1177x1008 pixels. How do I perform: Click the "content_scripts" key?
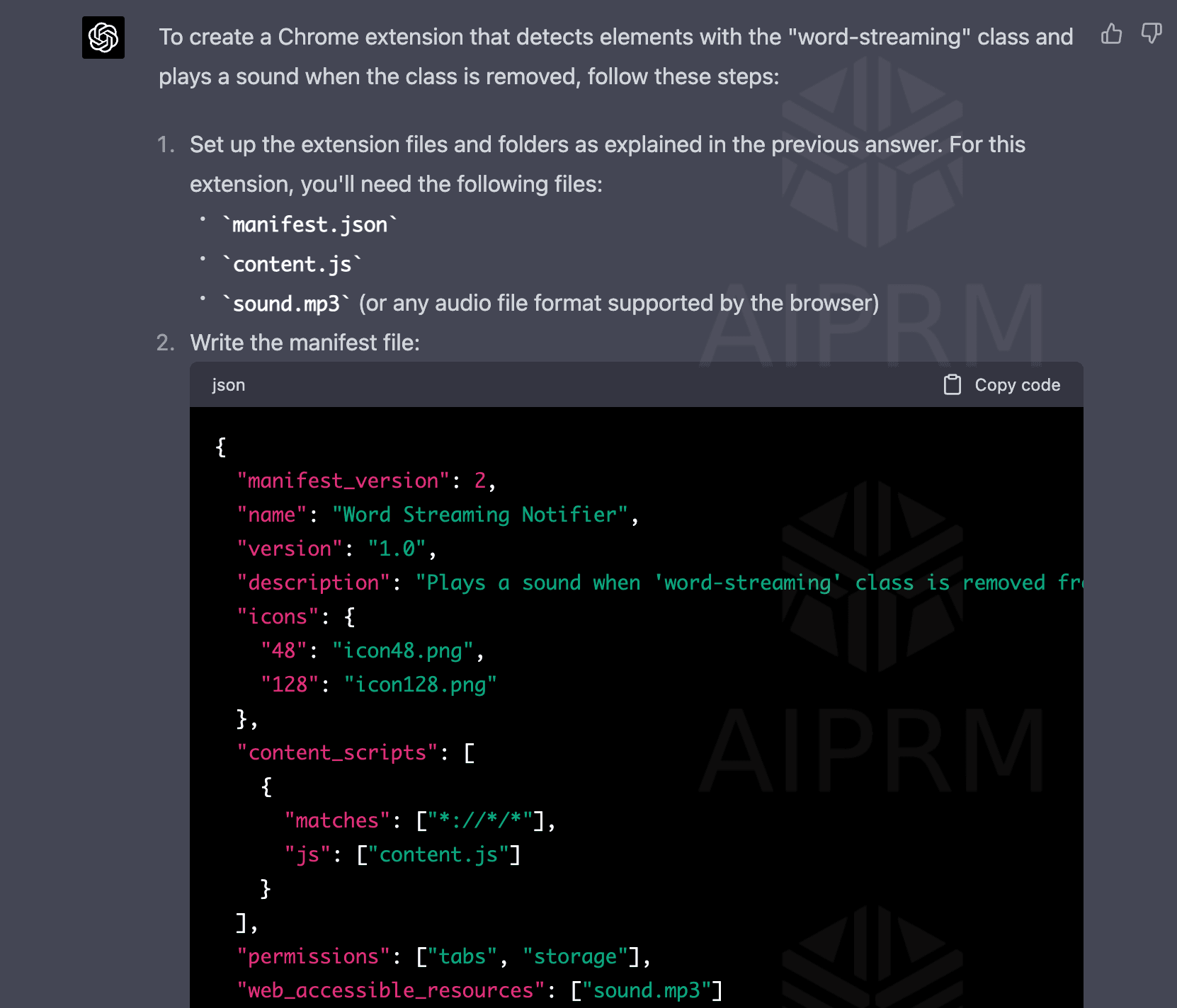338,752
